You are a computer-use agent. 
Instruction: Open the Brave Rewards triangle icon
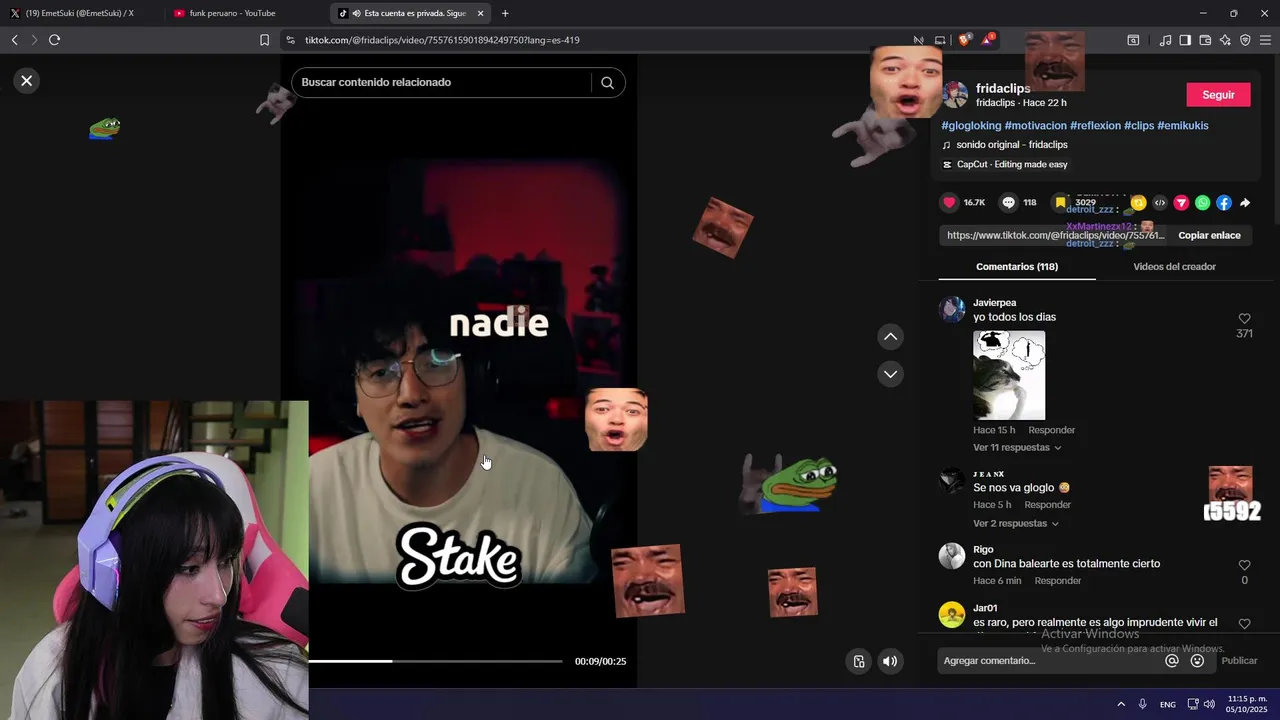(988, 40)
